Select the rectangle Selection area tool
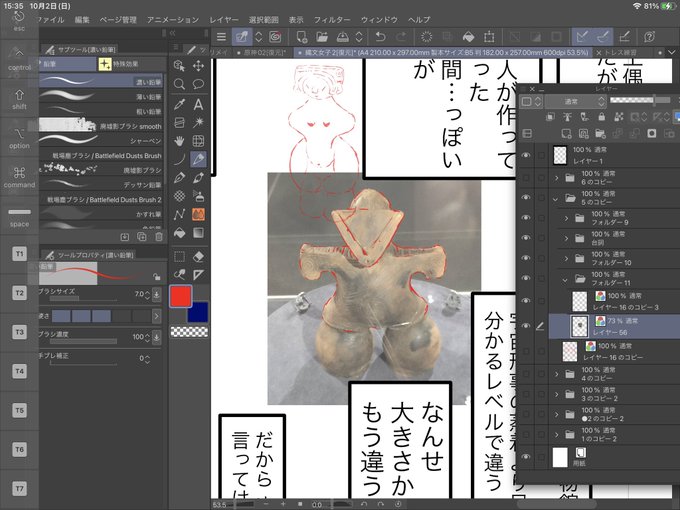 click(x=179, y=257)
